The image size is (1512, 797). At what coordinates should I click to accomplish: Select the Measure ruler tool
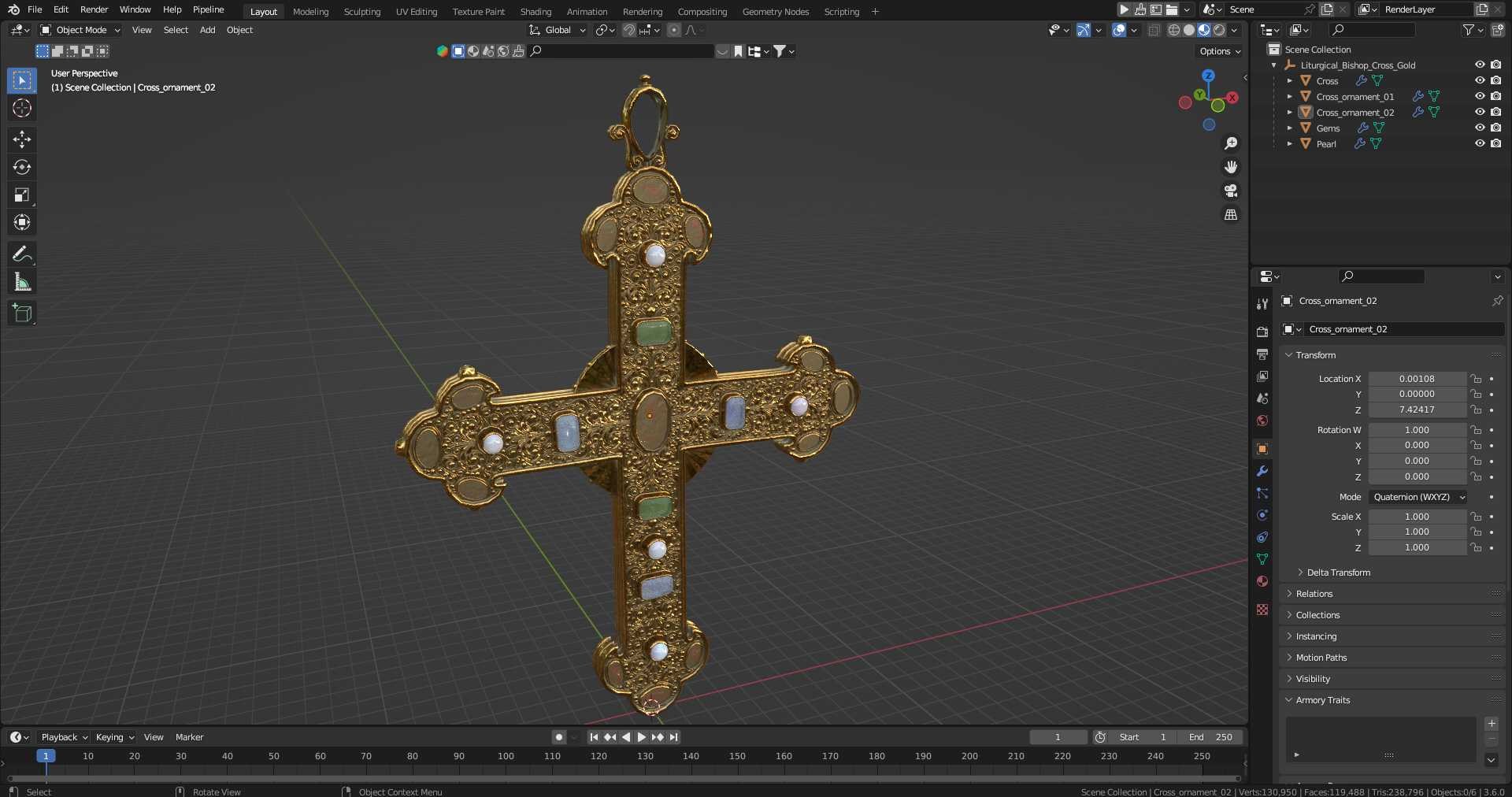click(x=22, y=281)
